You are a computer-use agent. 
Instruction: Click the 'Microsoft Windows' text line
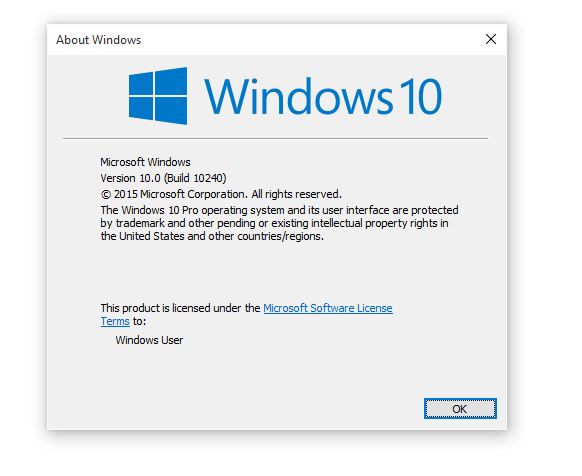[145, 162]
